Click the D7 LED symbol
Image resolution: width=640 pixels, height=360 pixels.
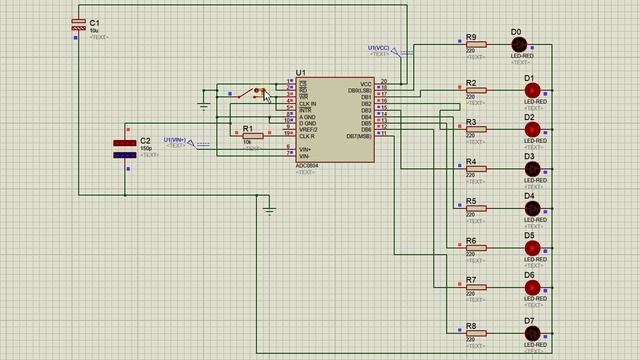[532, 333]
